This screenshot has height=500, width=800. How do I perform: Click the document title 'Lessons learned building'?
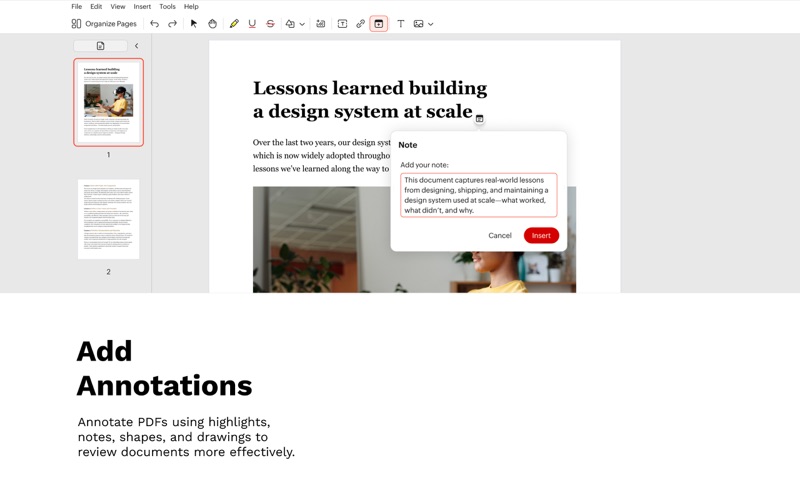point(370,88)
